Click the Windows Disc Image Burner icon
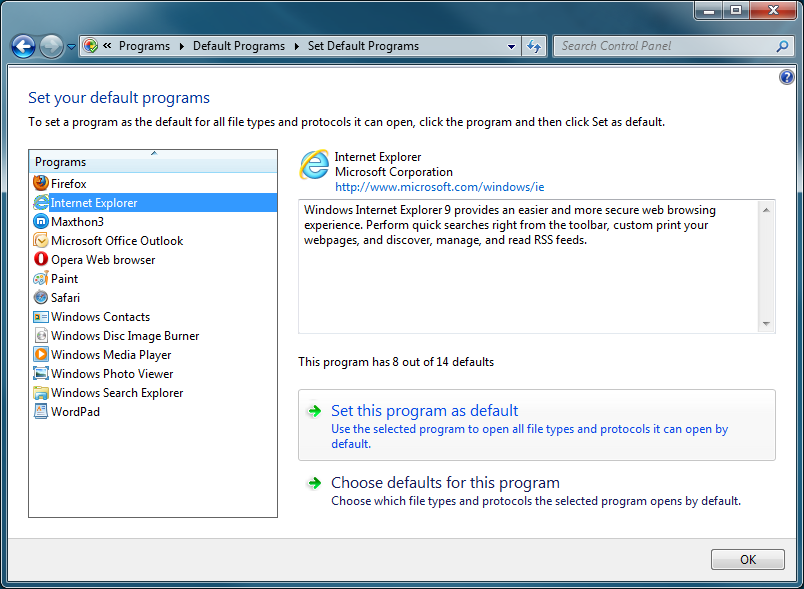This screenshot has height=589, width=804. coord(41,336)
